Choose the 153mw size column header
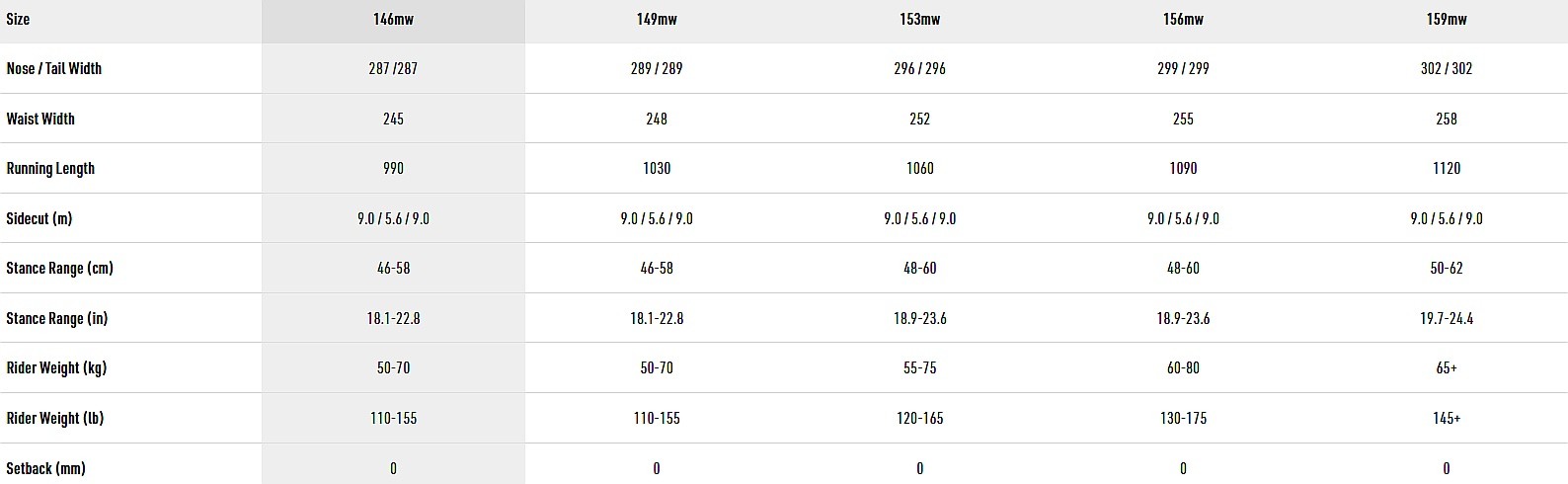 919,20
